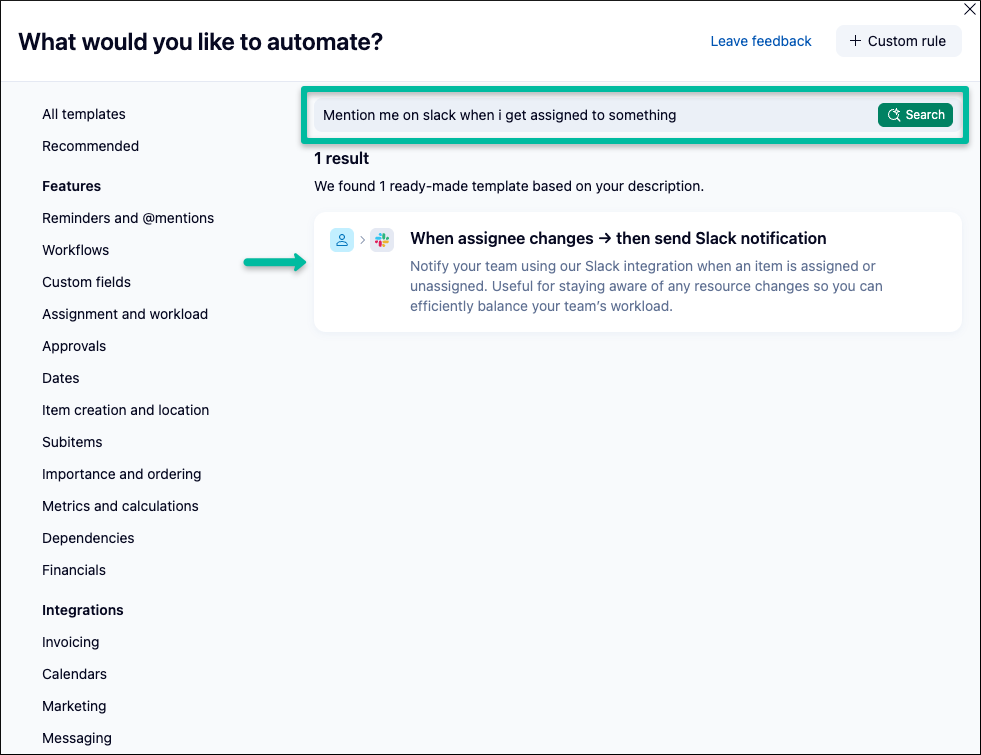
Task: Click the Custom rule button
Action: point(898,41)
